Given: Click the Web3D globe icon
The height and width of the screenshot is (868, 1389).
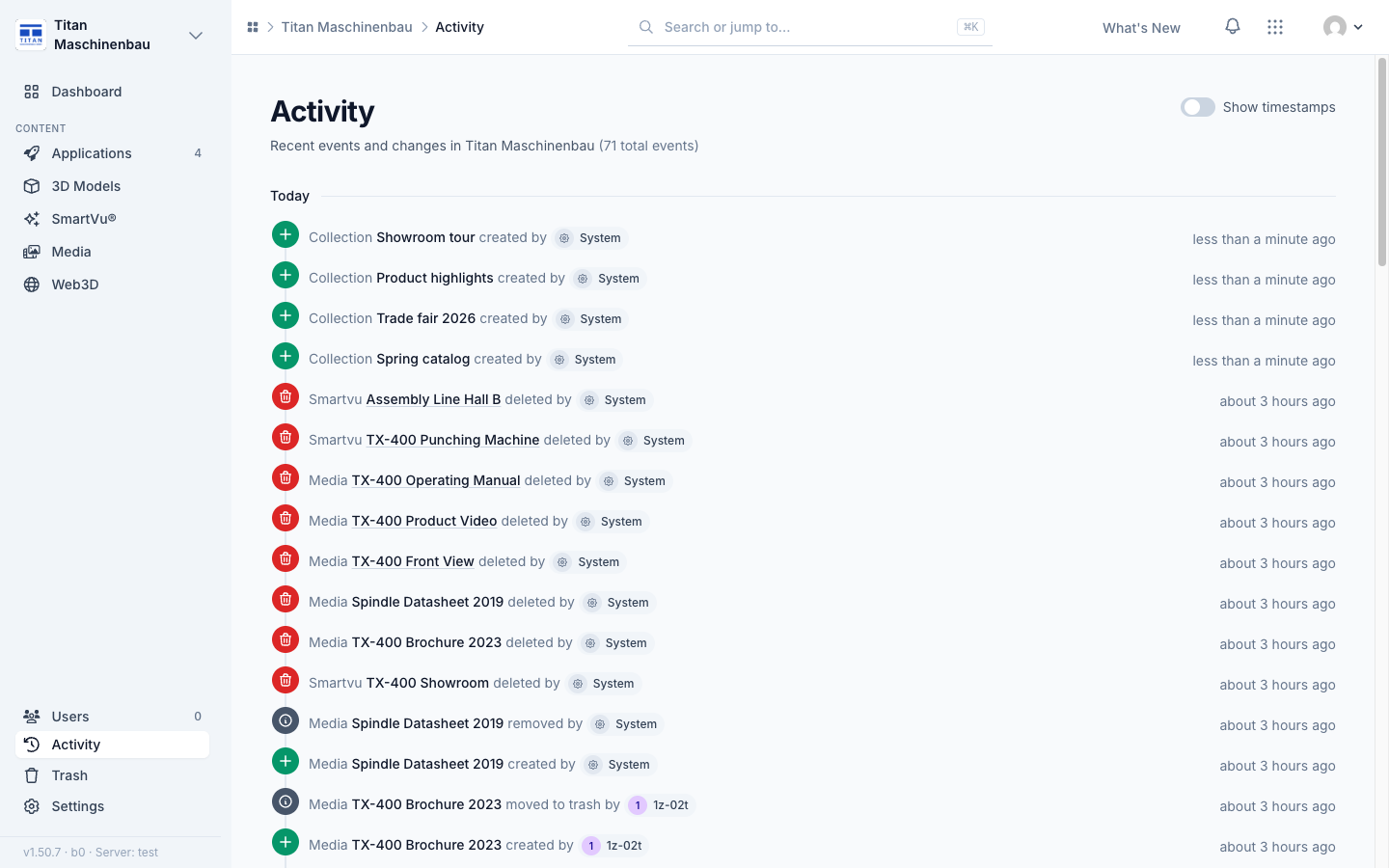Looking at the screenshot, I should 32,285.
